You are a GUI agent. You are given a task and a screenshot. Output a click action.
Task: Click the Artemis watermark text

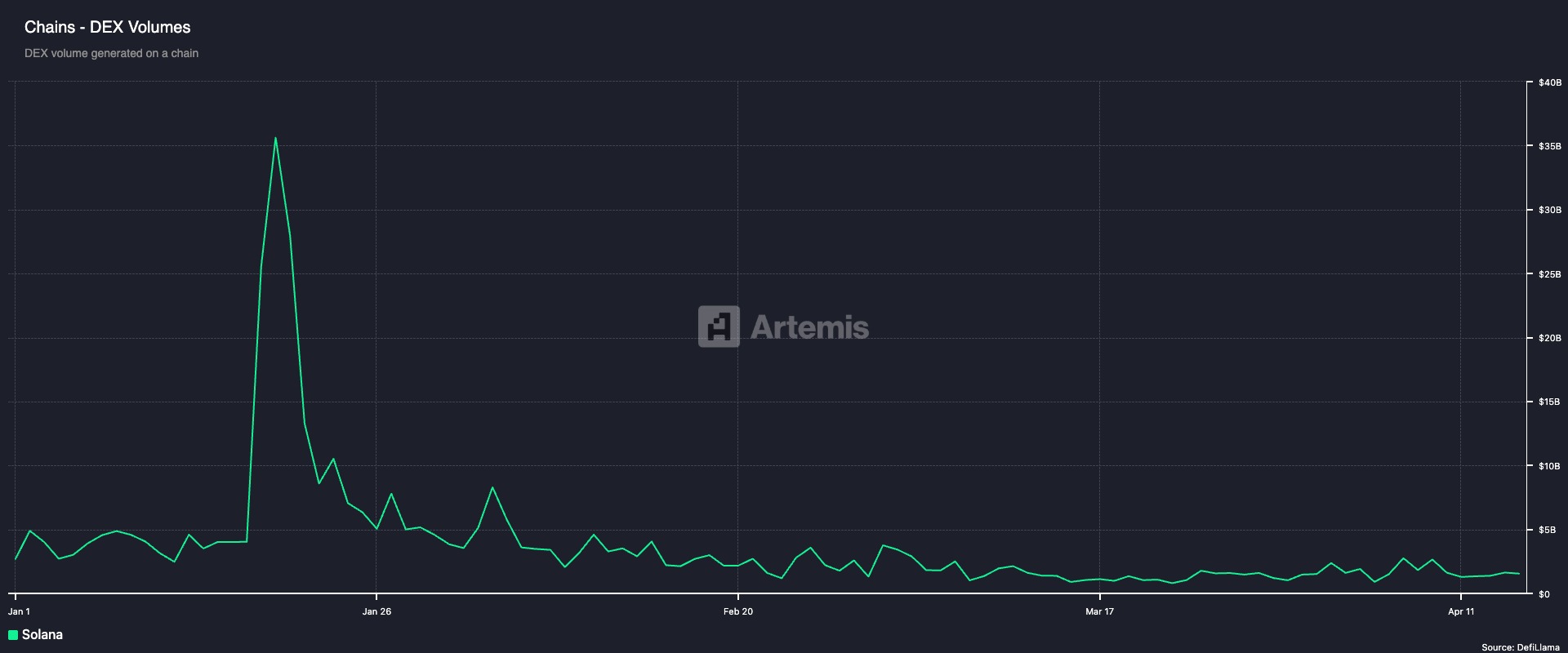point(809,327)
